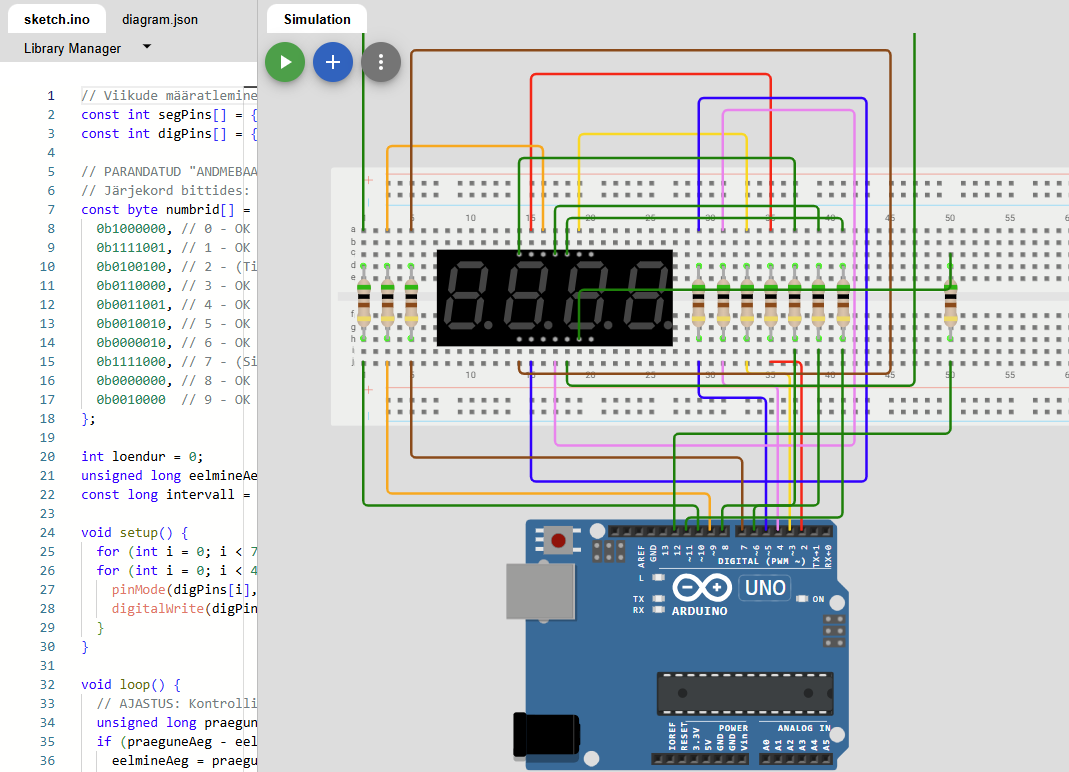Place cursor on the 'const int digPins[]' line
Viewport: 1069px width, 772px height.
pos(169,134)
